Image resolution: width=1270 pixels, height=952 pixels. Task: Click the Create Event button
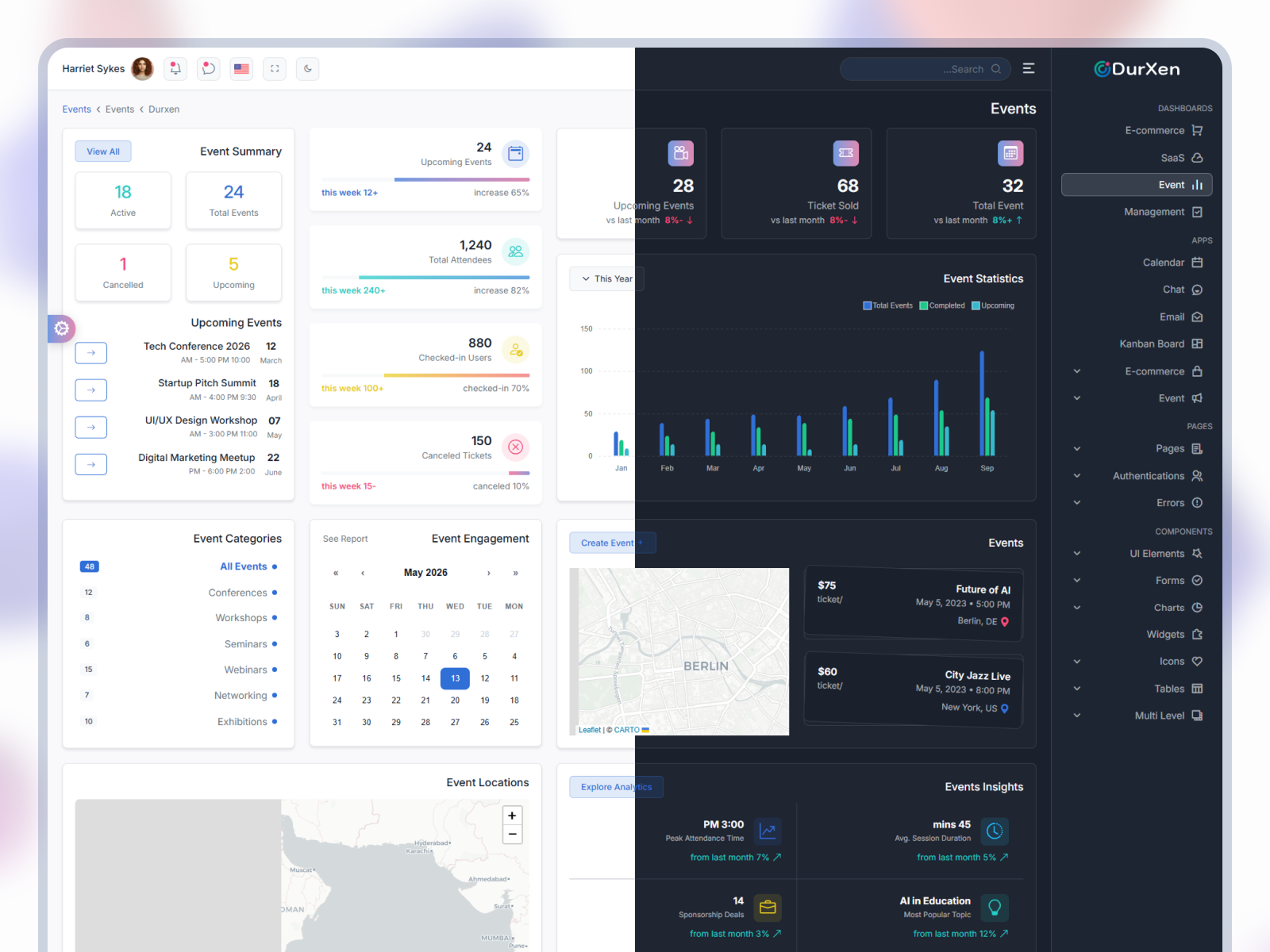[x=613, y=543]
